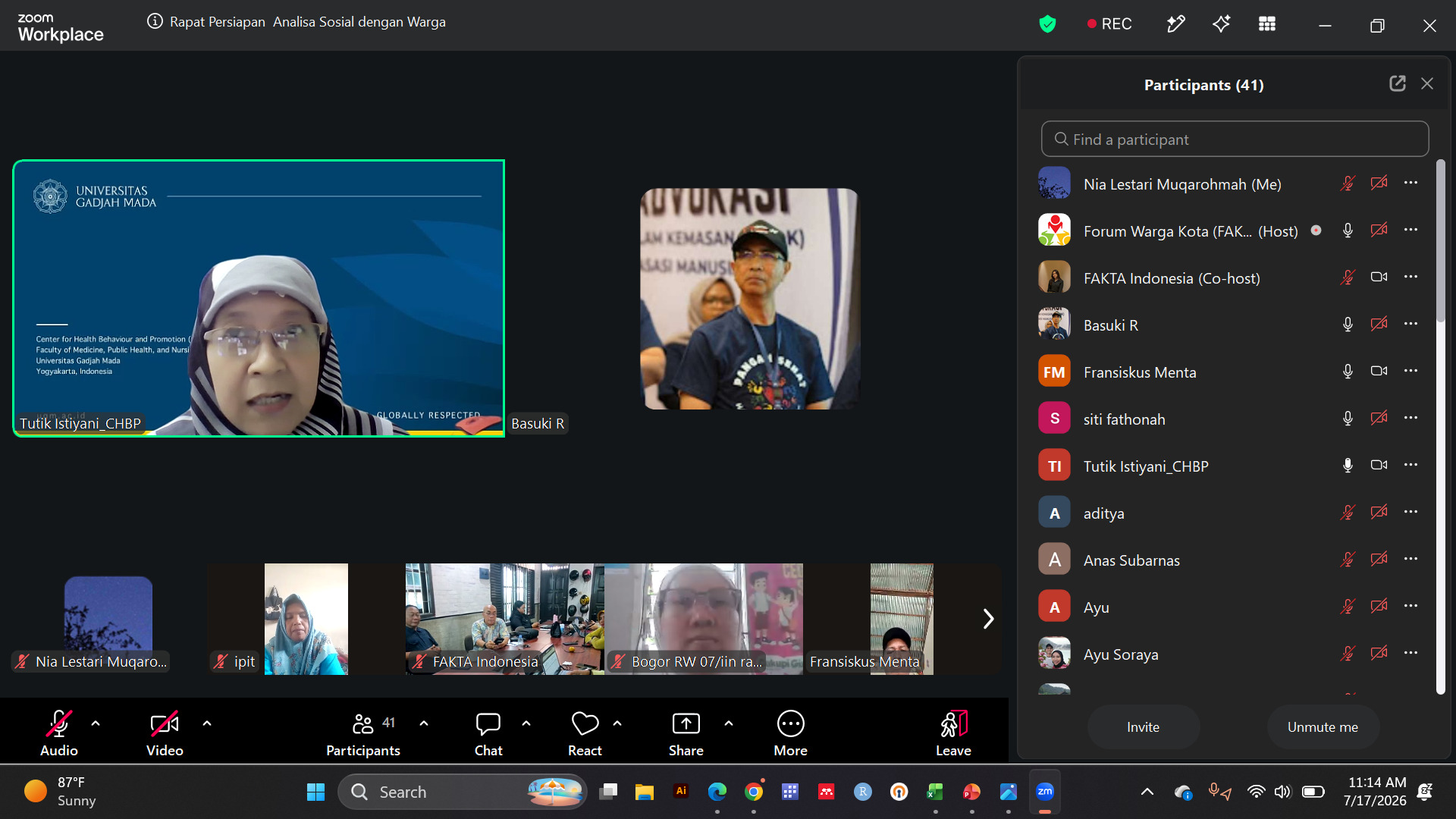Expand the Participants options arrow
Viewport: 1456px width, 819px height.
coord(424,723)
